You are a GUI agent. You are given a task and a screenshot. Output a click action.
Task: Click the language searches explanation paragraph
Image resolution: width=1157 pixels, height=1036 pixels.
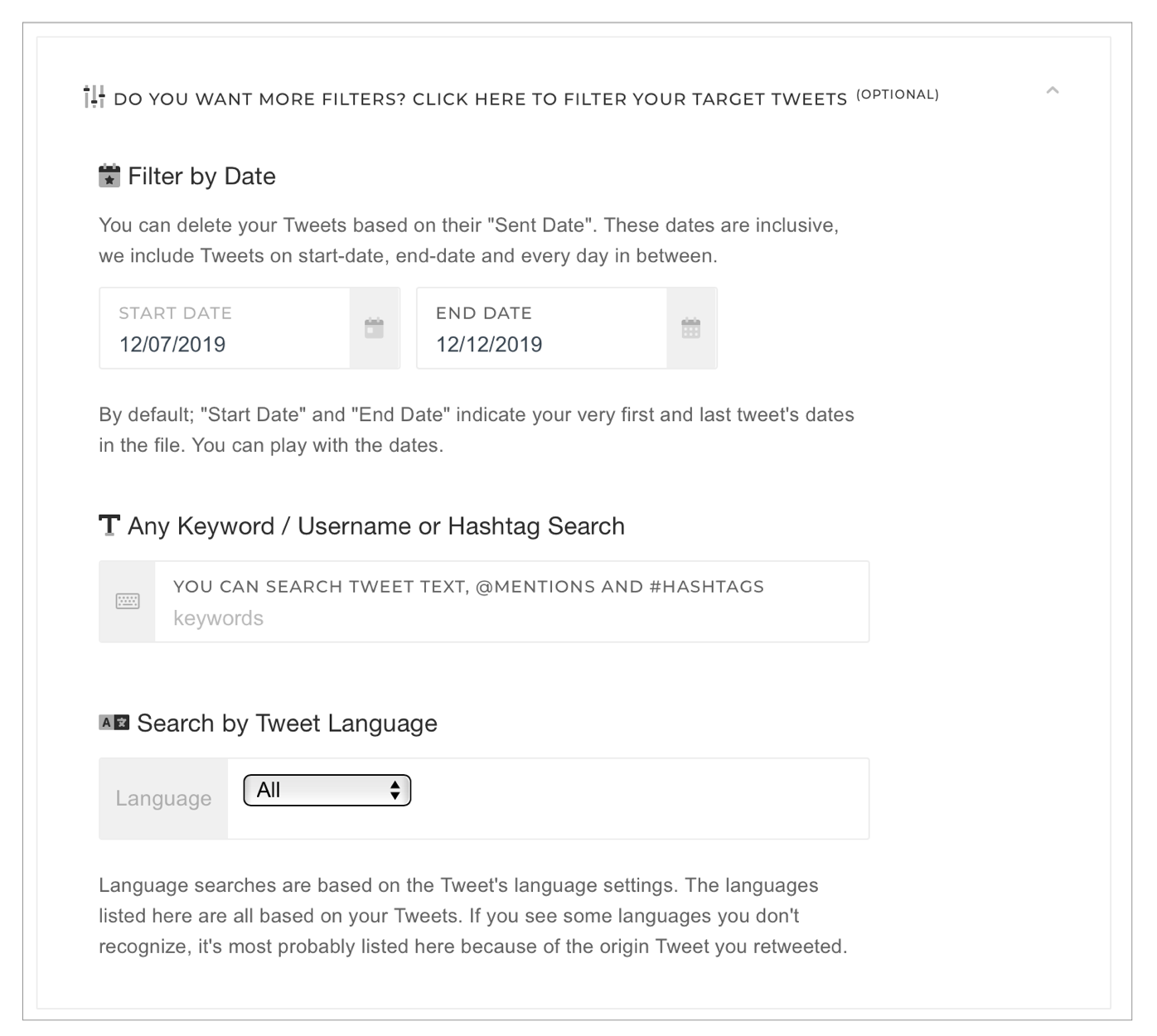click(472, 916)
